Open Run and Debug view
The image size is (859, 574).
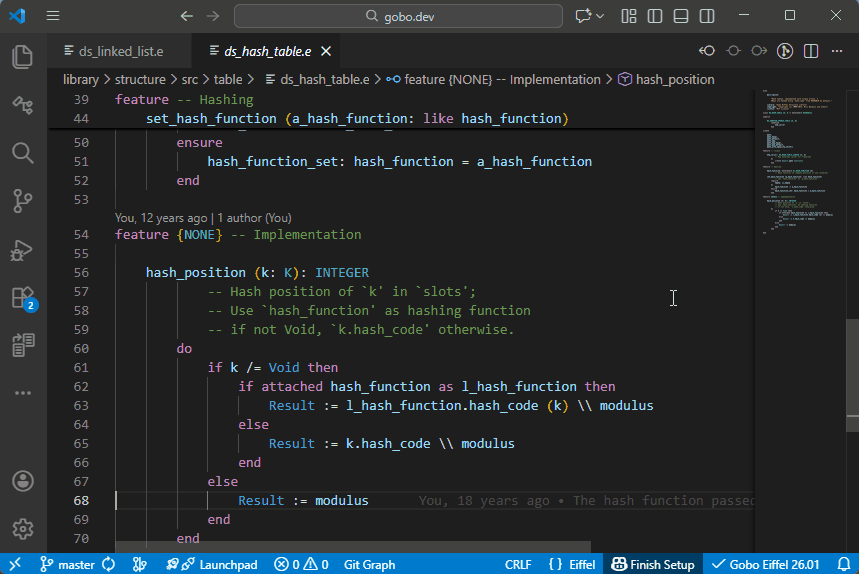coord(22,250)
